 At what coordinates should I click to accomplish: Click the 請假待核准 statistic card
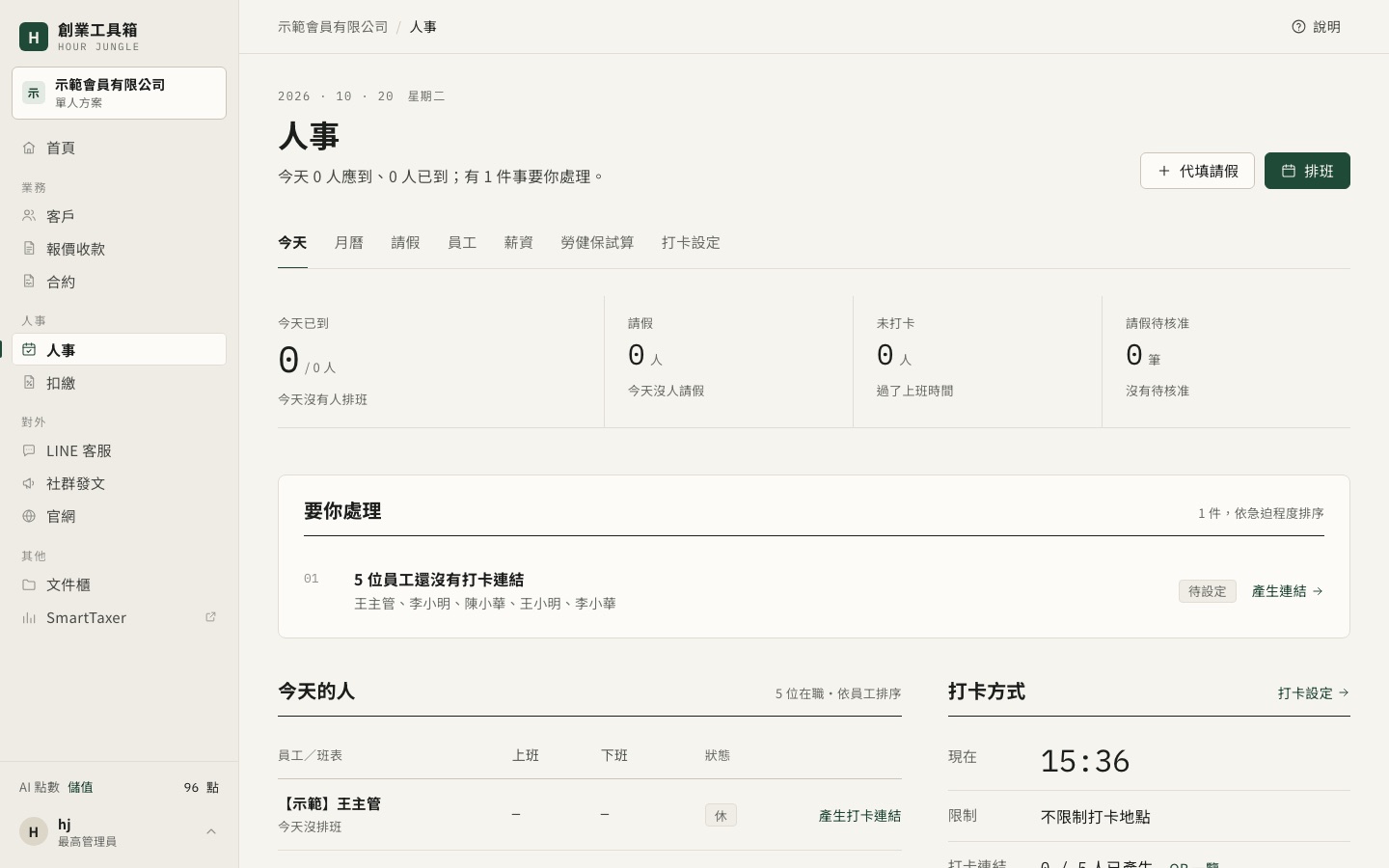pos(1226,362)
